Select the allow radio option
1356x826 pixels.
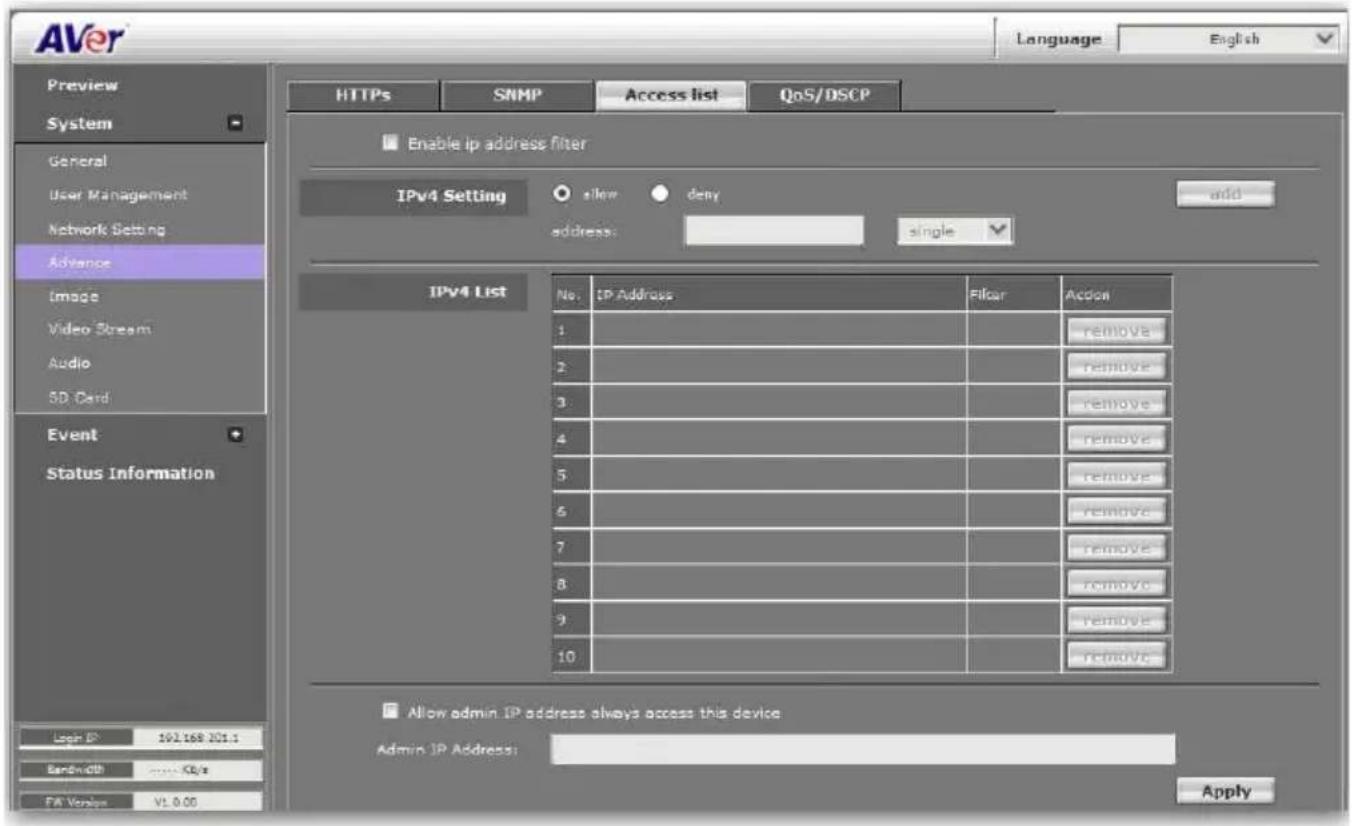[562, 194]
